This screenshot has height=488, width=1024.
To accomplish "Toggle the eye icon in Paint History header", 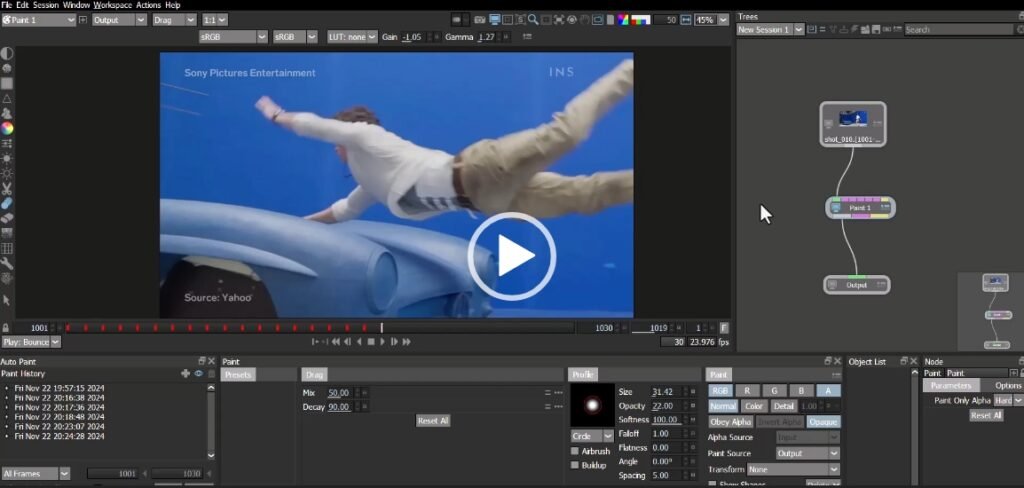I will click(199, 374).
